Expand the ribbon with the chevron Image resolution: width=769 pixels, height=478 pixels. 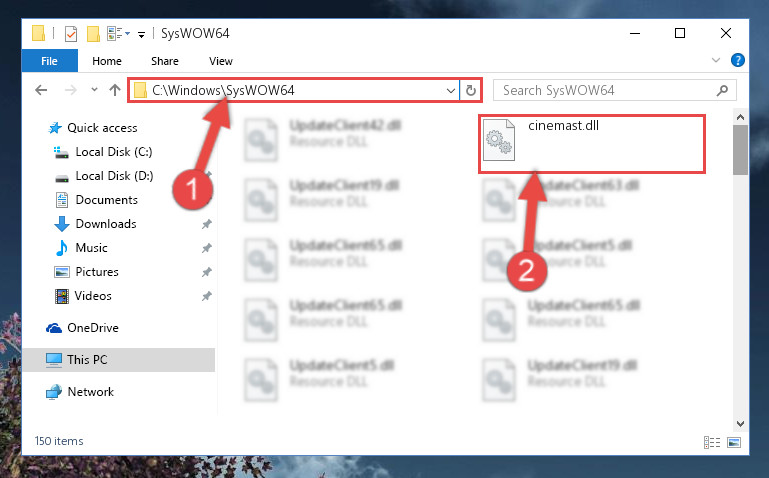tap(716, 60)
